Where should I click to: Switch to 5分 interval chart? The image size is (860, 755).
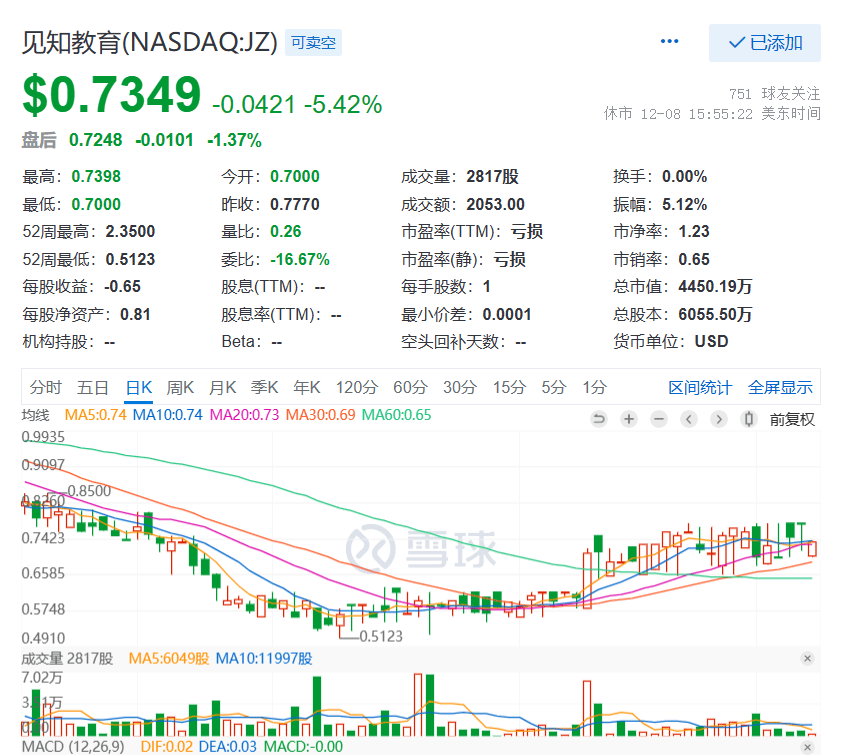[x=553, y=388]
